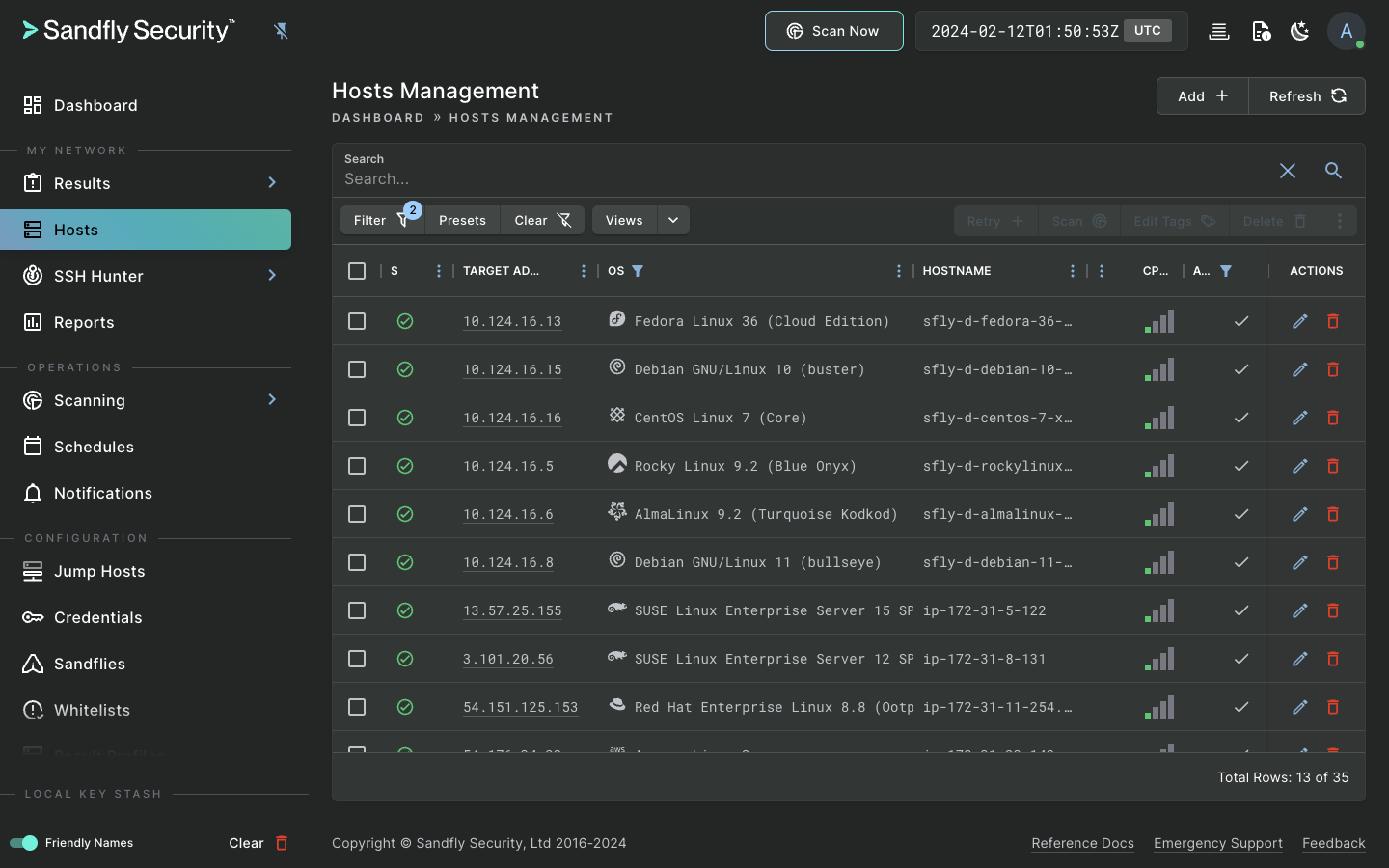This screenshot has height=868, width=1389.
Task: Edit host 54.151.125.153 with pencil icon
Action: (1300, 707)
